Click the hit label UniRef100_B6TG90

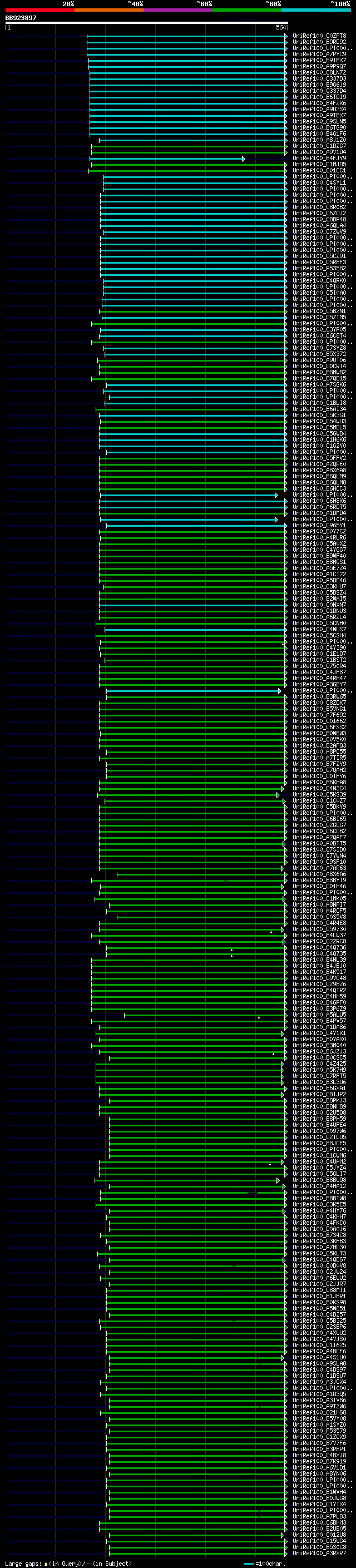click(319, 127)
